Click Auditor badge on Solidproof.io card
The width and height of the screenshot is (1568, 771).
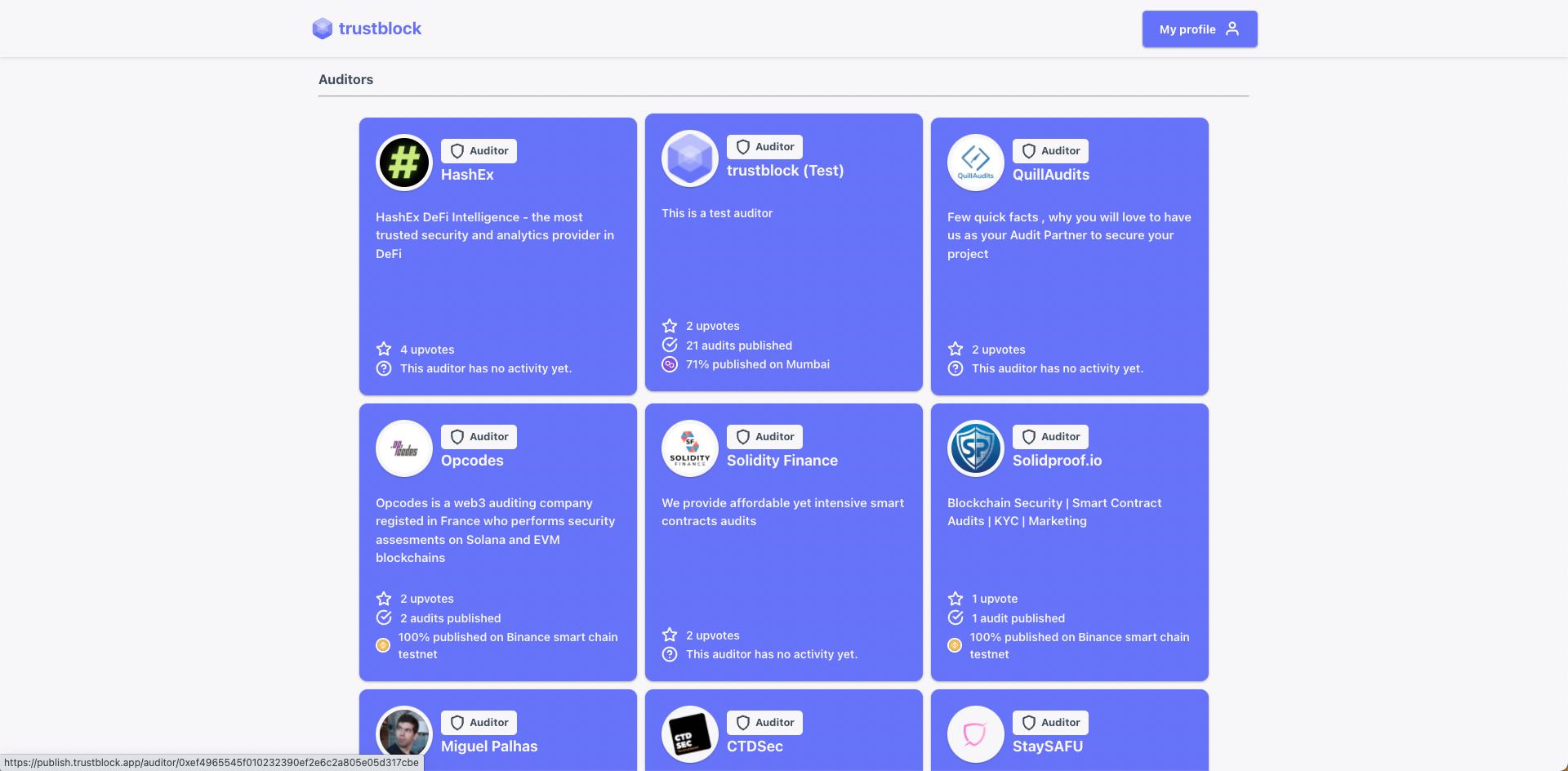click(x=1050, y=437)
